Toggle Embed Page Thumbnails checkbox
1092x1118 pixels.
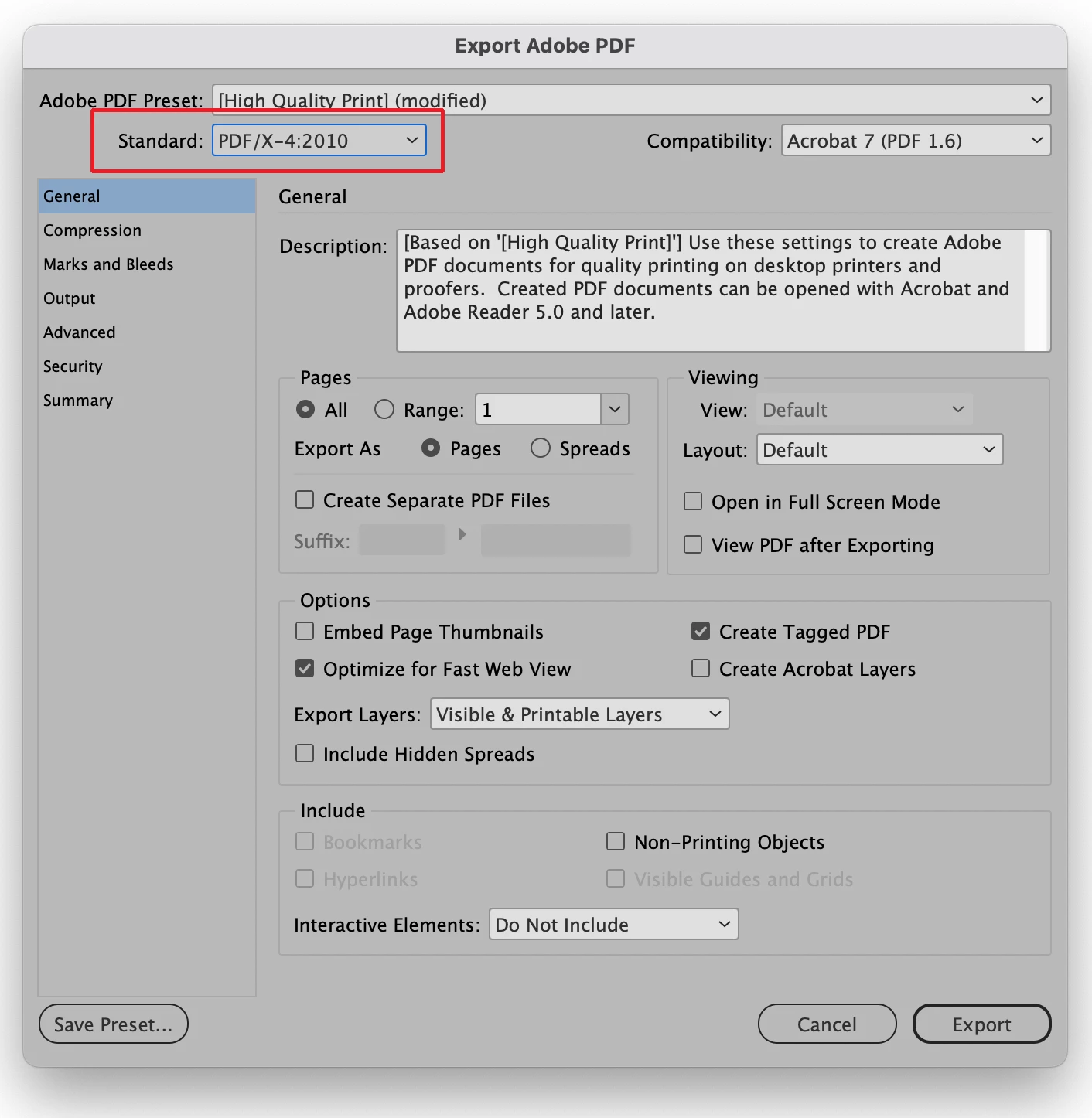[305, 632]
